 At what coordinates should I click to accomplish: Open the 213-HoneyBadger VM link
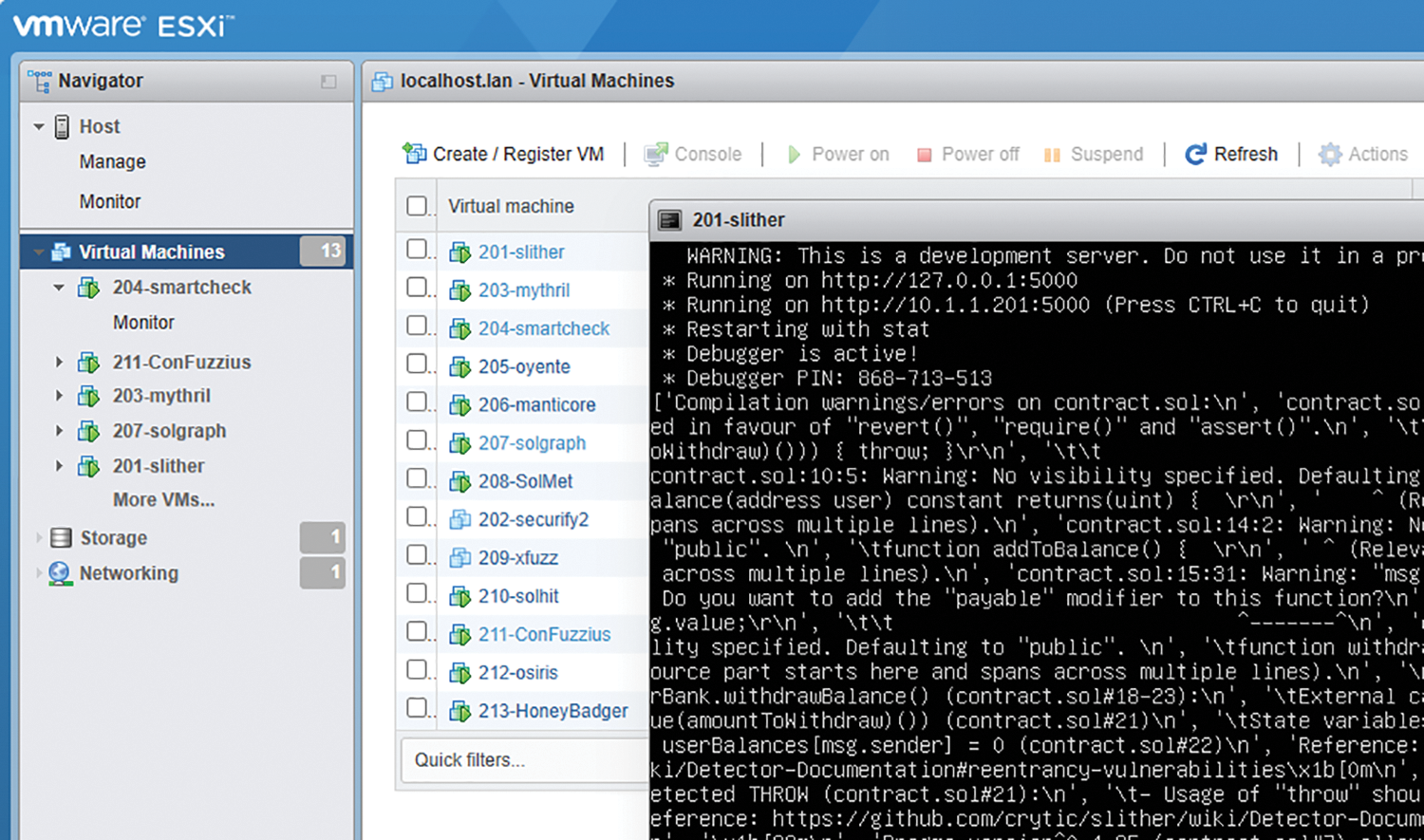point(553,711)
